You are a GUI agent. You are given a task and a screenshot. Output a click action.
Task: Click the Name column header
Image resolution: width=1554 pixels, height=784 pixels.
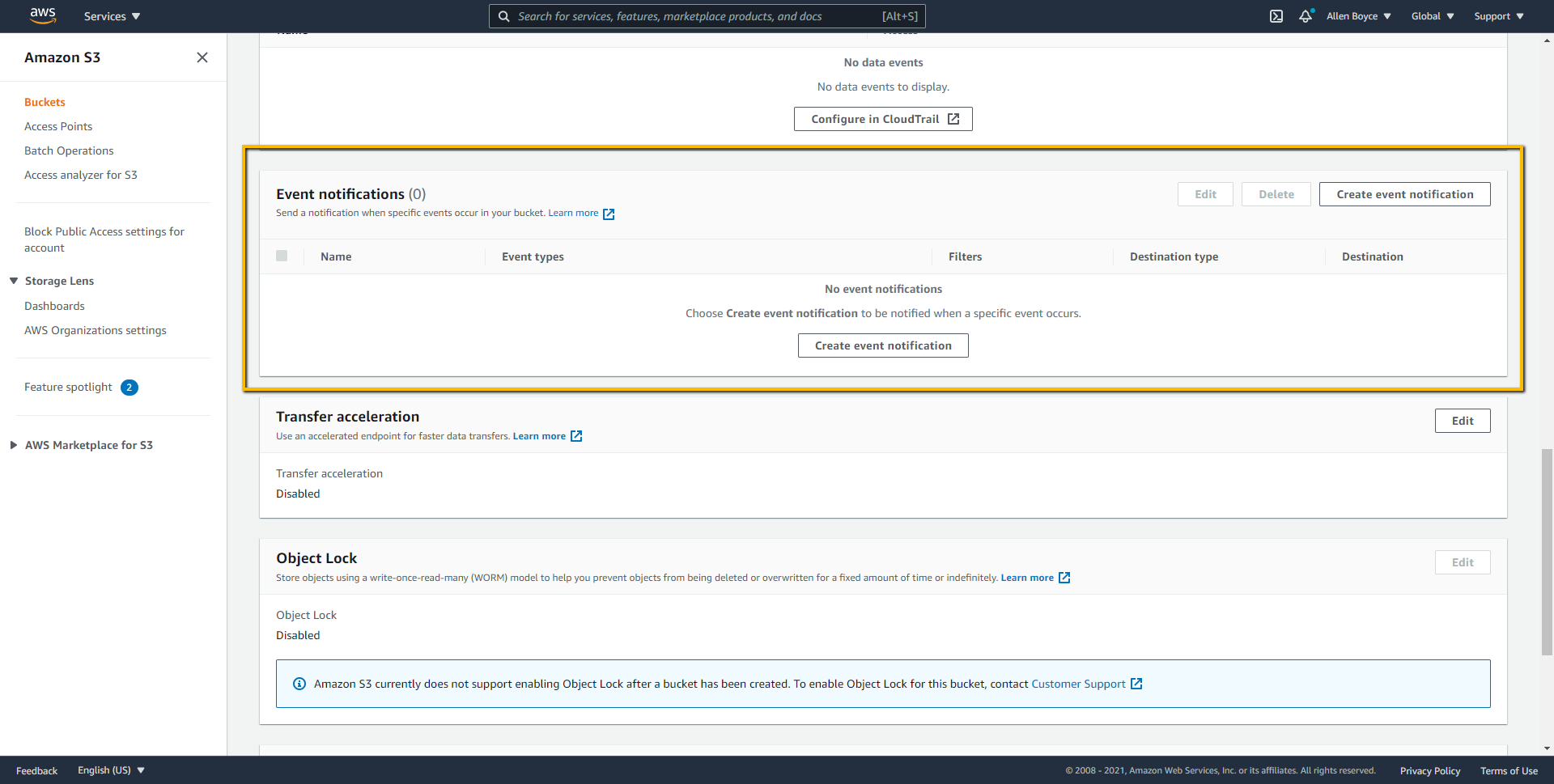[x=336, y=256]
